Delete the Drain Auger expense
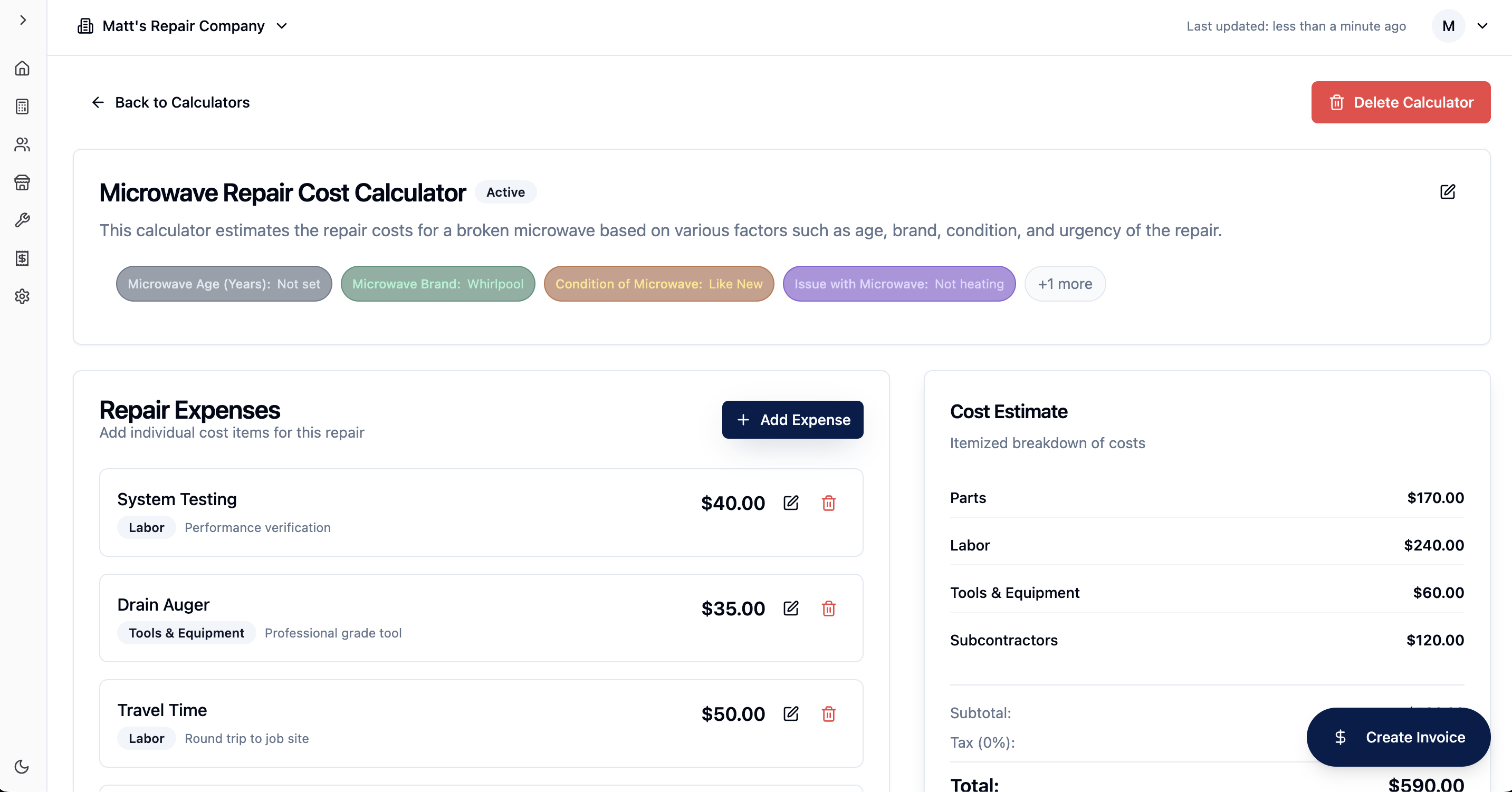The height and width of the screenshot is (792, 1512). pyautogui.click(x=828, y=609)
